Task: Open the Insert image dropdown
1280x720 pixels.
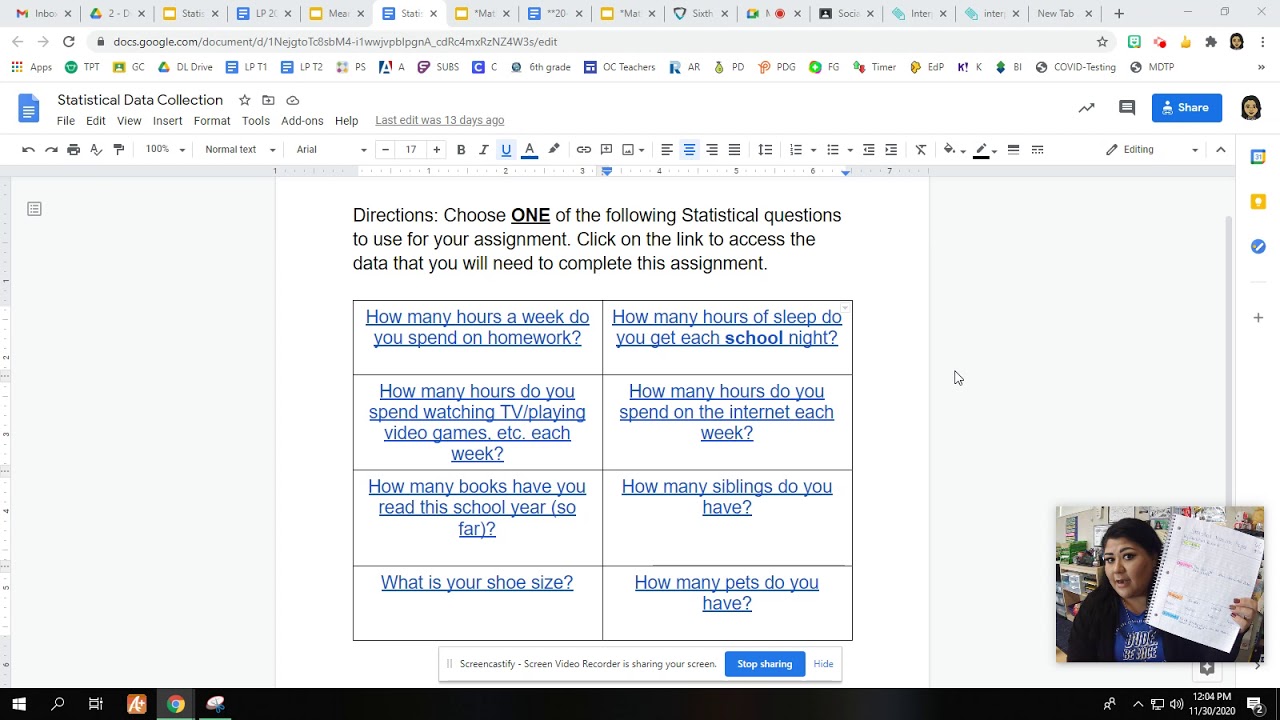Action: [633, 150]
